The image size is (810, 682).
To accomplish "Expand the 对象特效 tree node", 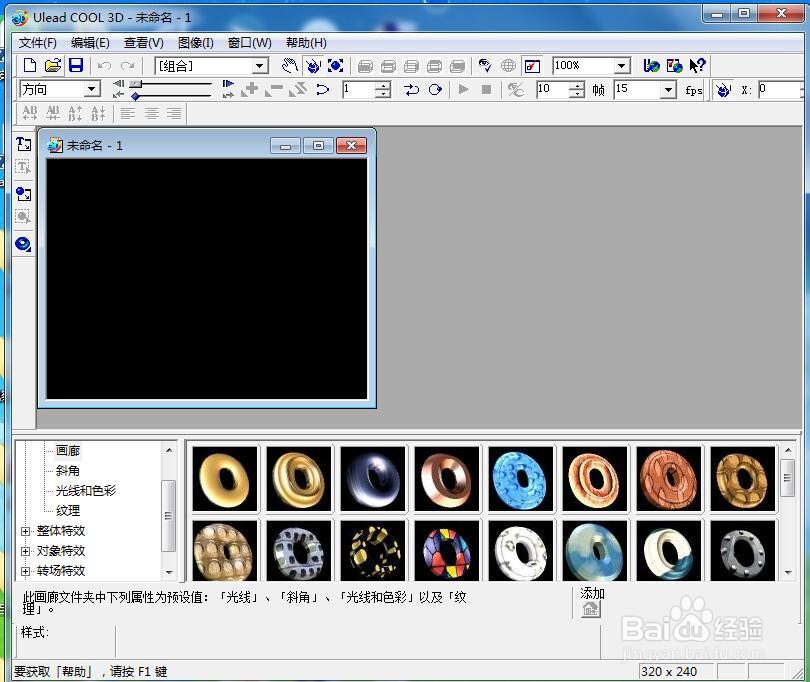I will tap(25, 551).
